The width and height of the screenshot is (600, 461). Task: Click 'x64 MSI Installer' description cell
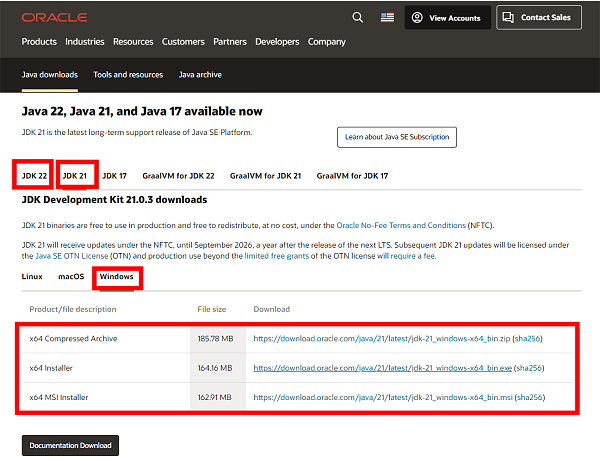point(59,397)
